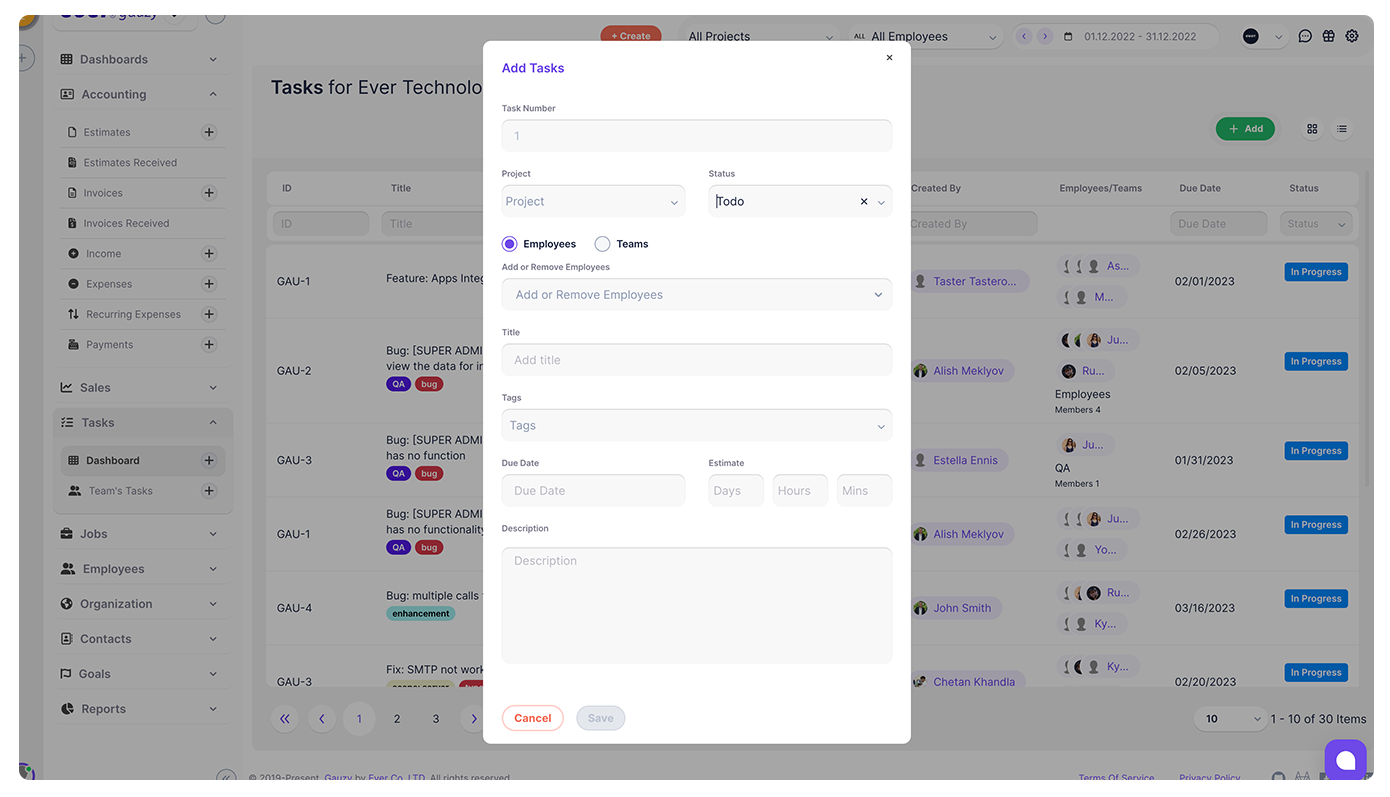The image size is (1390, 797).
Task: Open the Project dropdown in Add Tasks
Action: 593,200
